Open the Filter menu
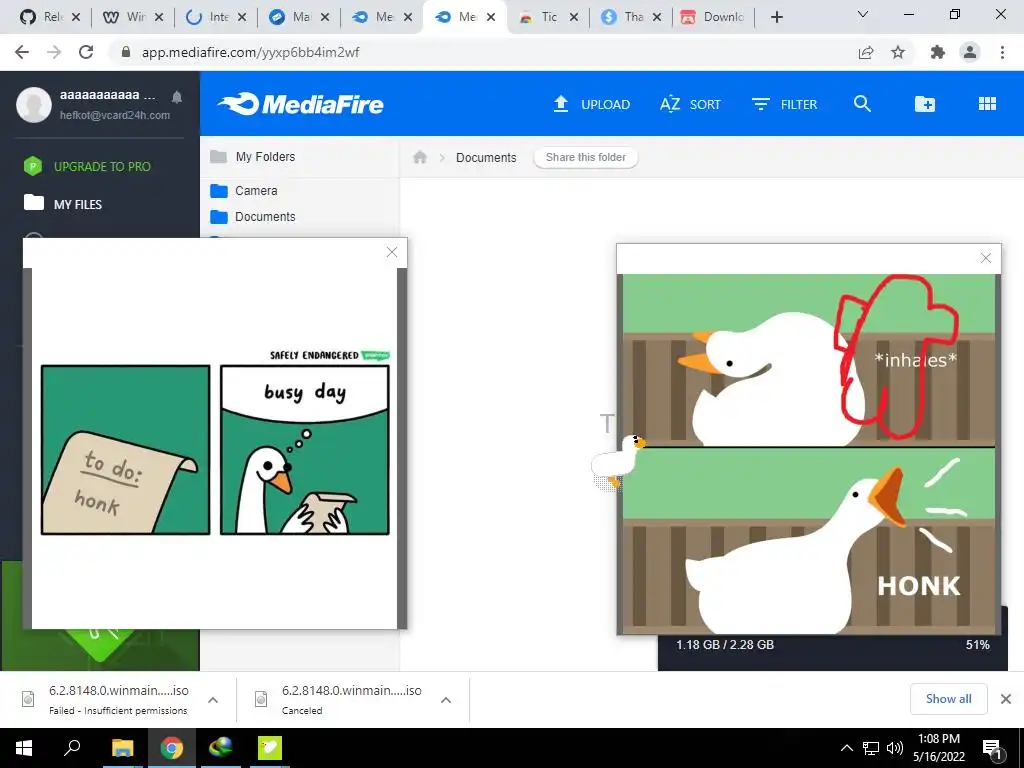The image size is (1024, 768). tap(784, 104)
